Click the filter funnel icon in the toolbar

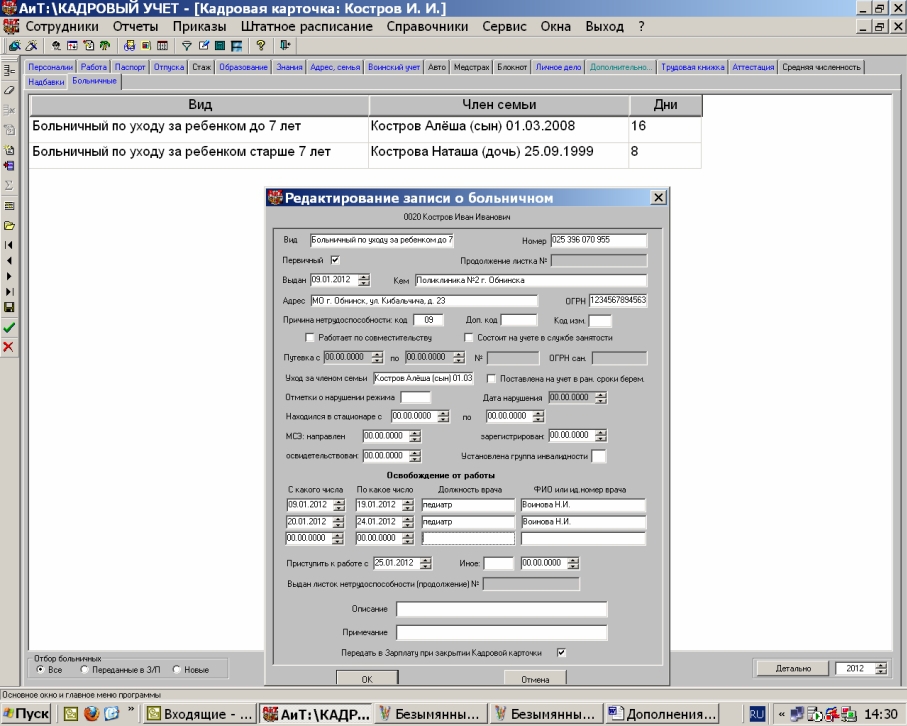click(x=186, y=46)
